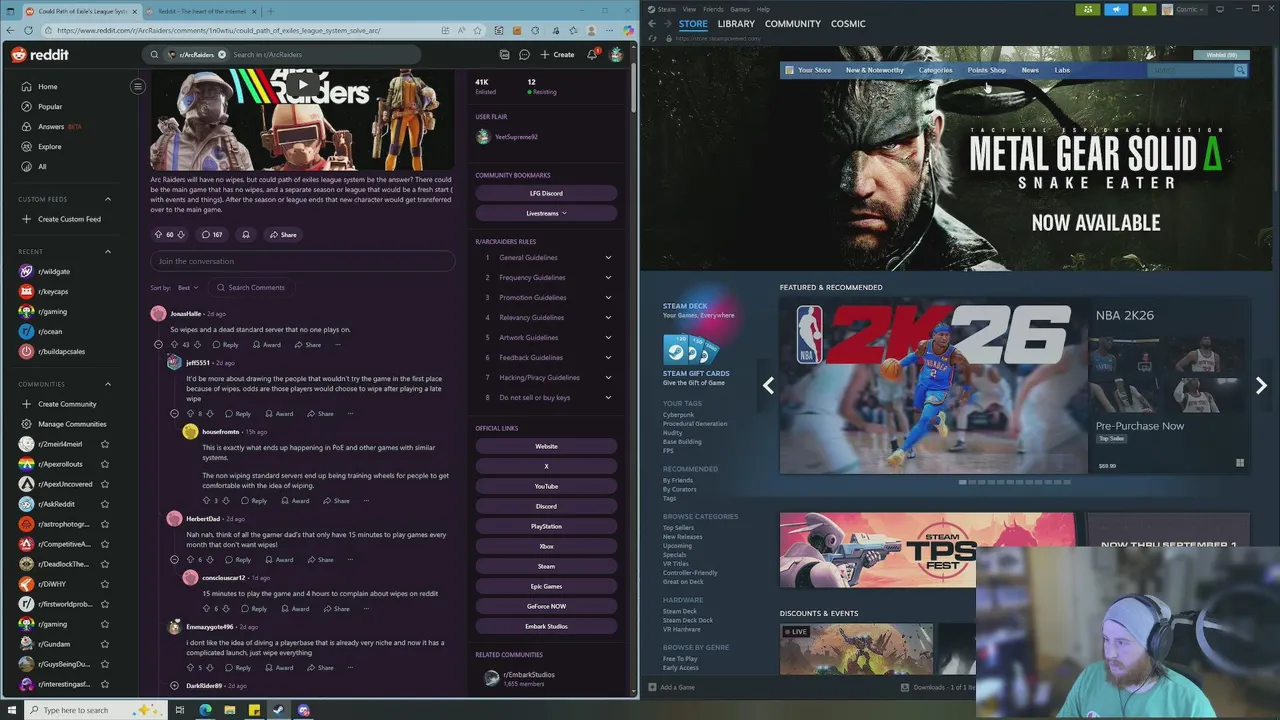Open Steam announcements megaphone icon
The width and height of the screenshot is (1280, 720).
click(x=1116, y=9)
